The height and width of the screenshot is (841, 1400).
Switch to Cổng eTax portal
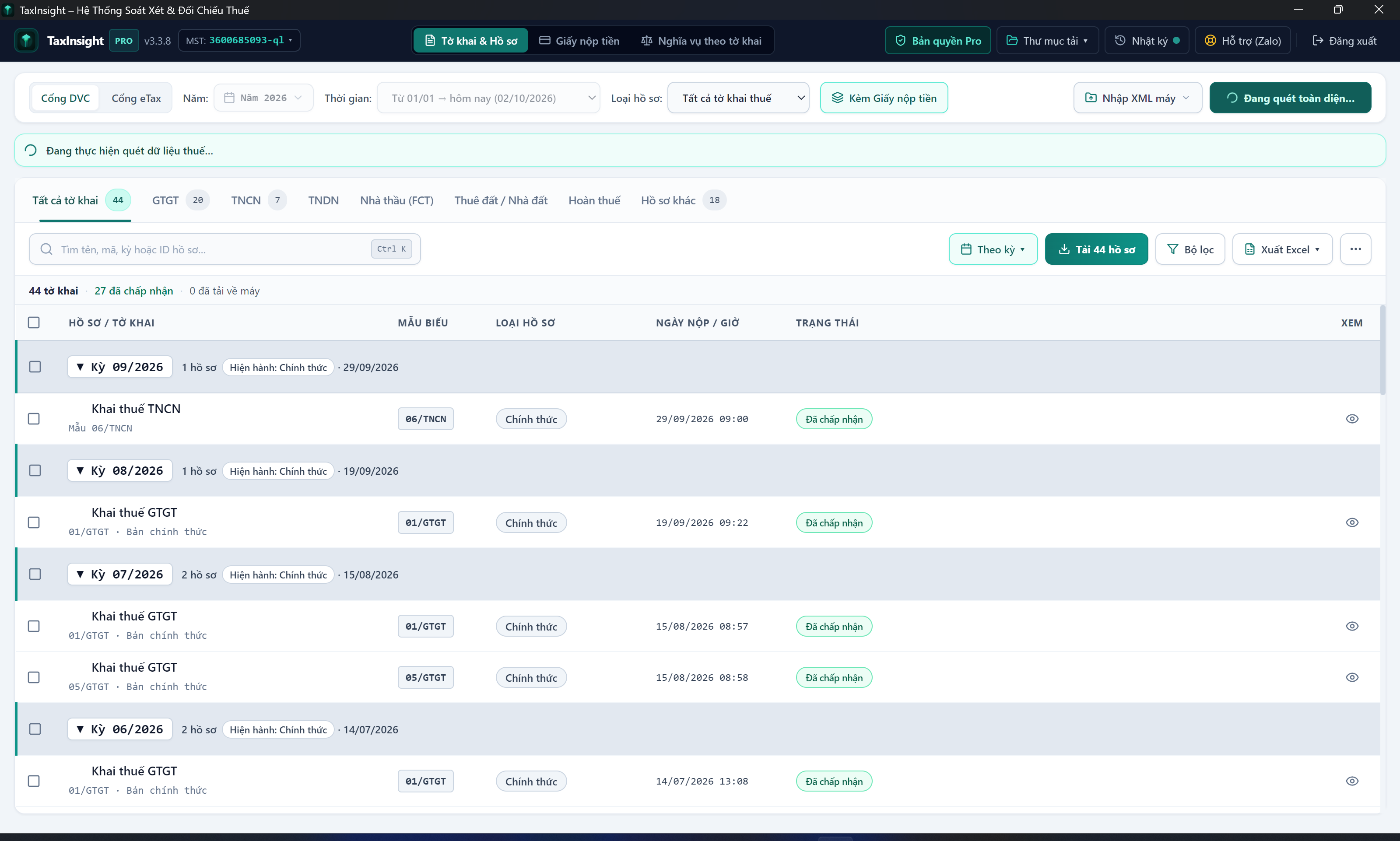click(x=136, y=98)
